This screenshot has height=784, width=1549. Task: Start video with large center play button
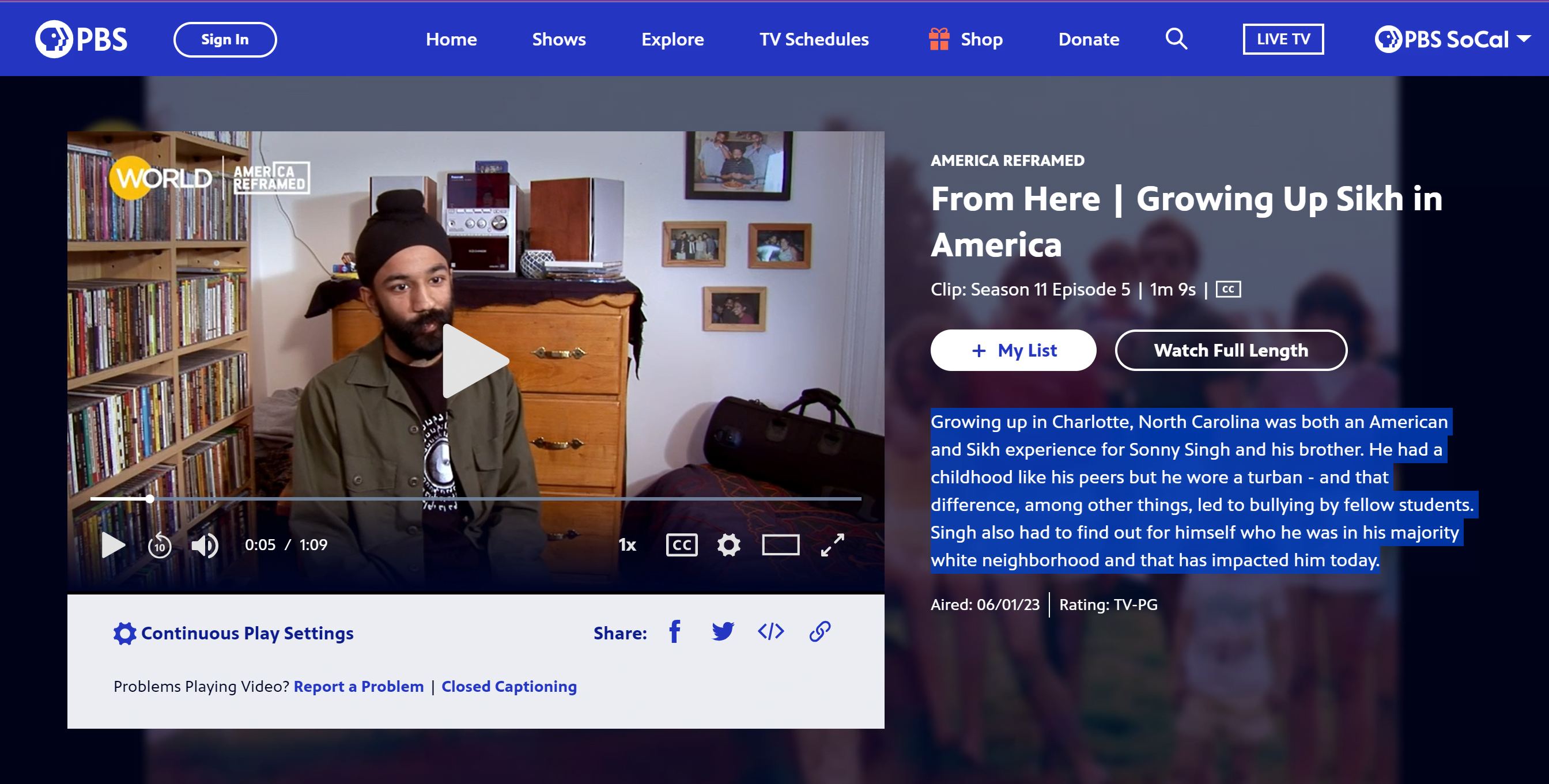475,361
